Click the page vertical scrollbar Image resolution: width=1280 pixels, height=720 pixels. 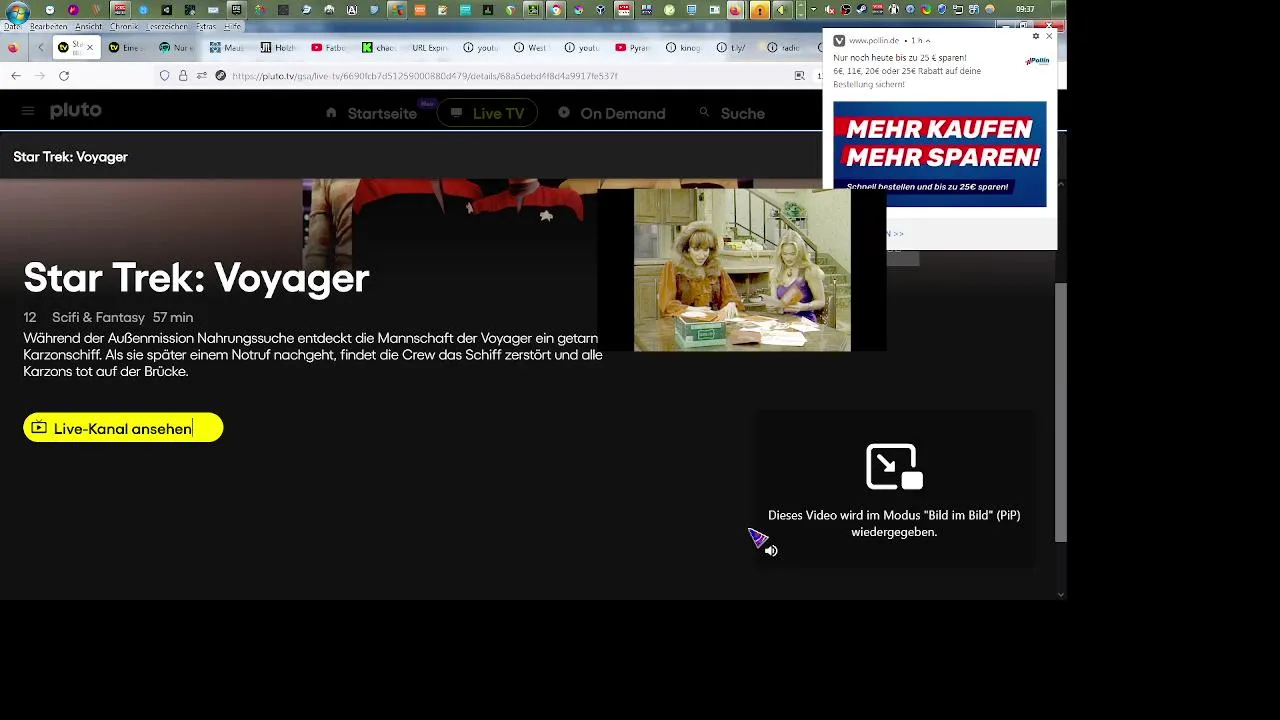[1061, 412]
